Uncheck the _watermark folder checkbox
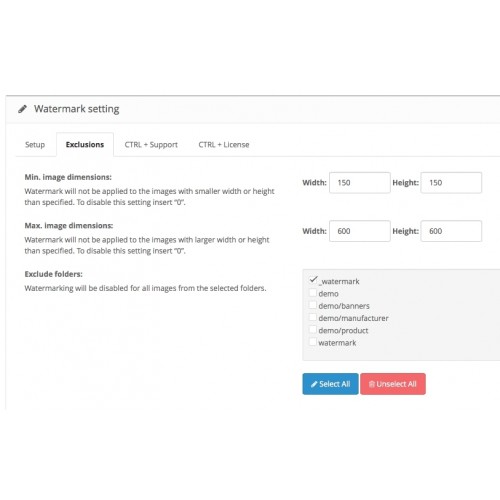500x500 pixels. pyautogui.click(x=313, y=280)
